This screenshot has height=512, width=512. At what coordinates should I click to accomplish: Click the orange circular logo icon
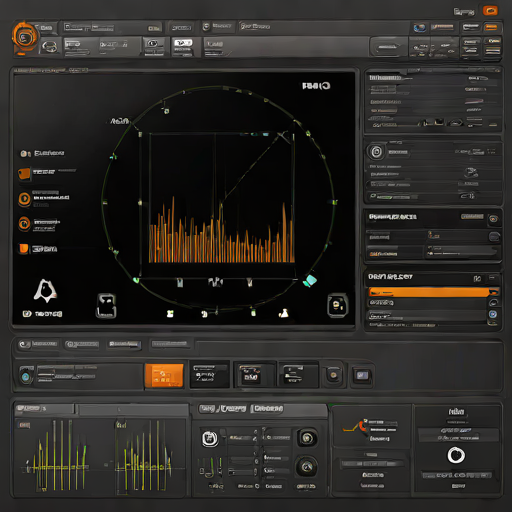tap(25, 37)
